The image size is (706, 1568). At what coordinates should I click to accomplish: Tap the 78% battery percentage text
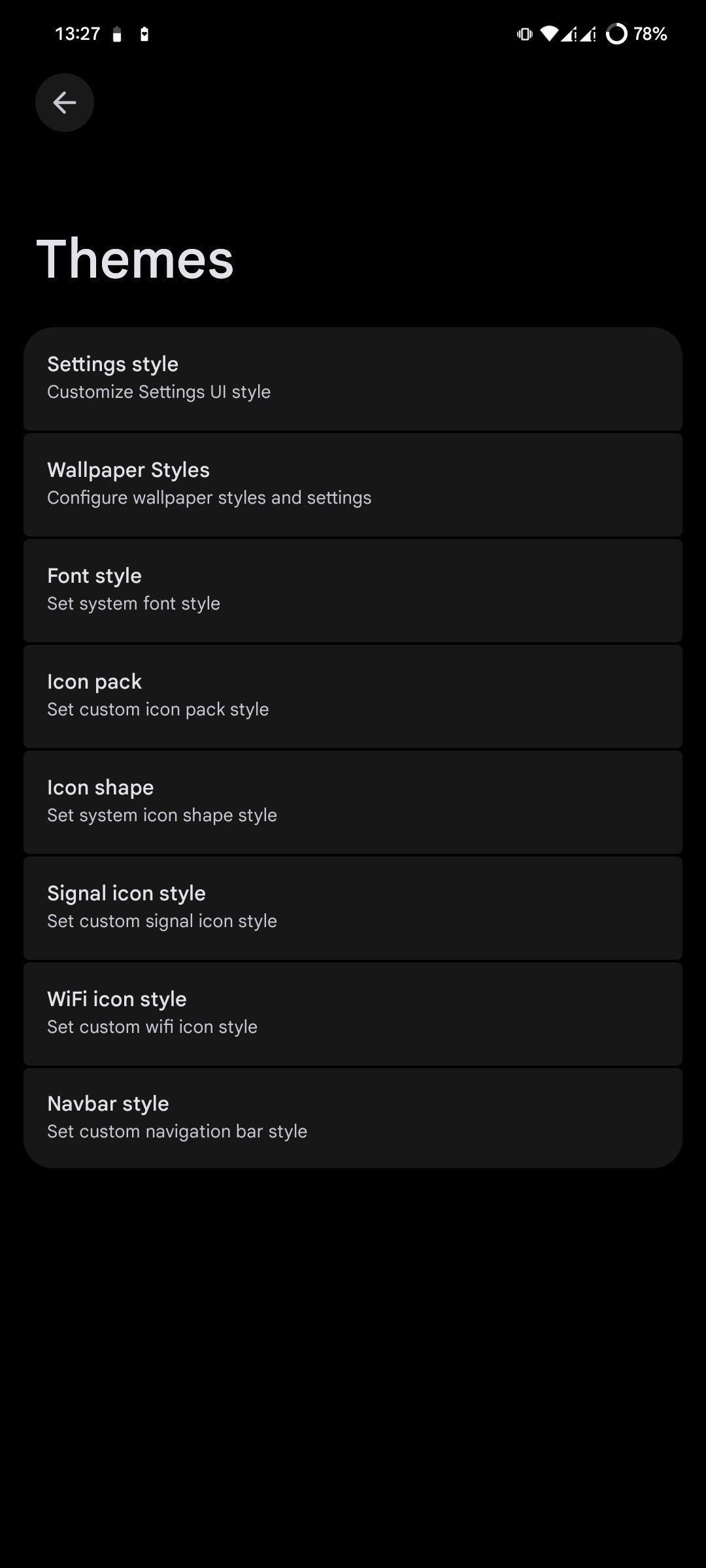(650, 34)
